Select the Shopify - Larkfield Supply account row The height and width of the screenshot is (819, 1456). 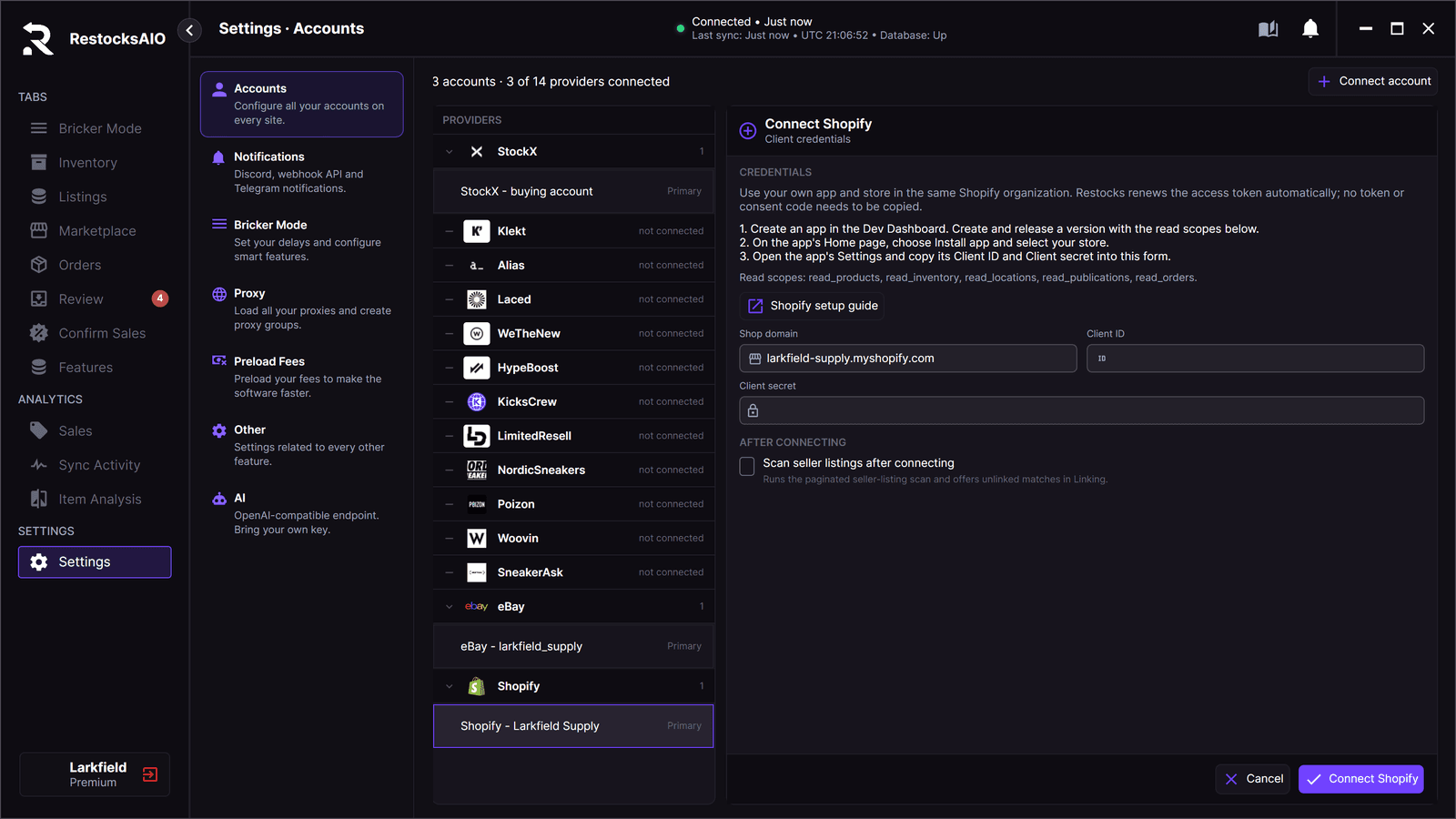point(573,726)
